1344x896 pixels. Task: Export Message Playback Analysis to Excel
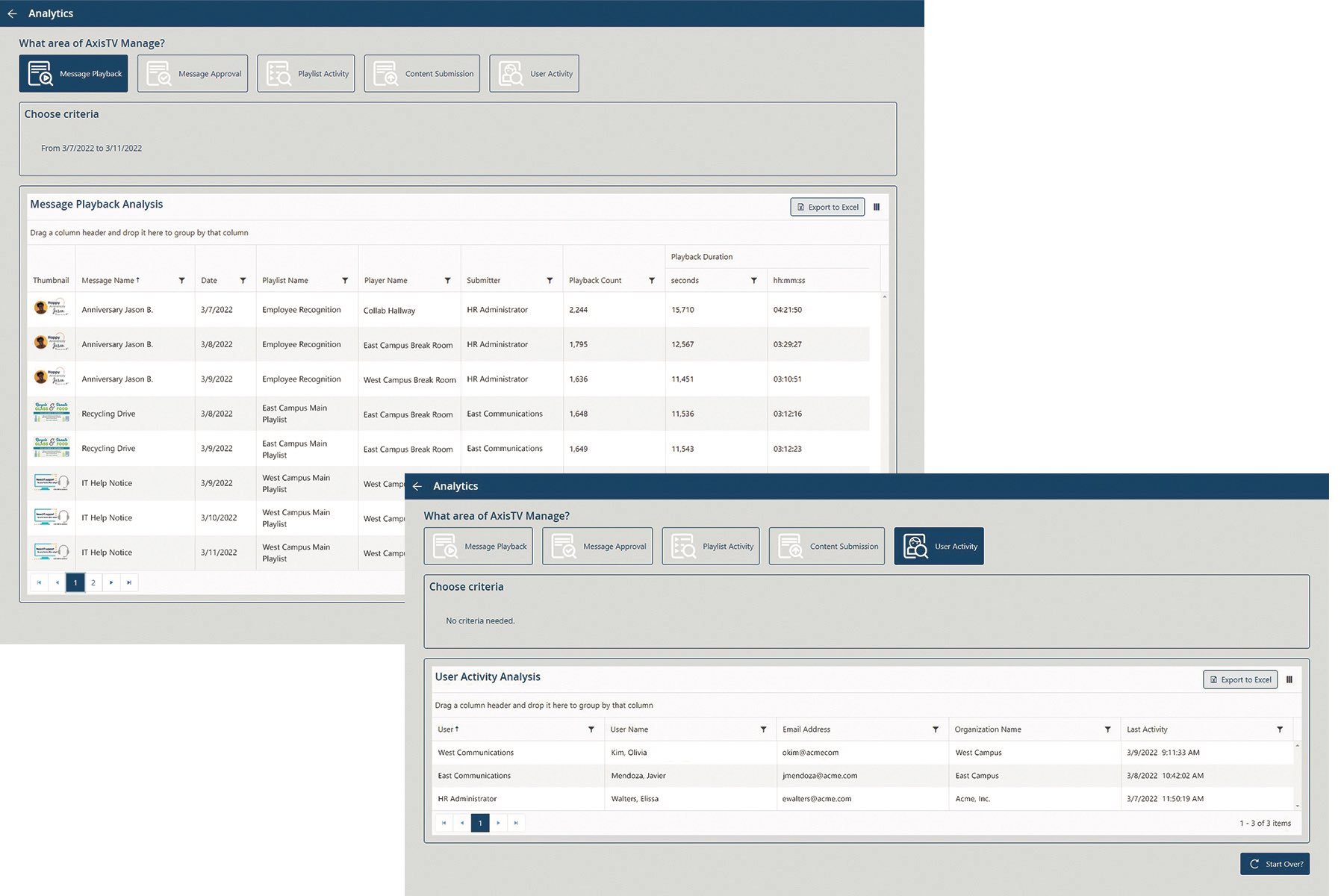[827, 207]
